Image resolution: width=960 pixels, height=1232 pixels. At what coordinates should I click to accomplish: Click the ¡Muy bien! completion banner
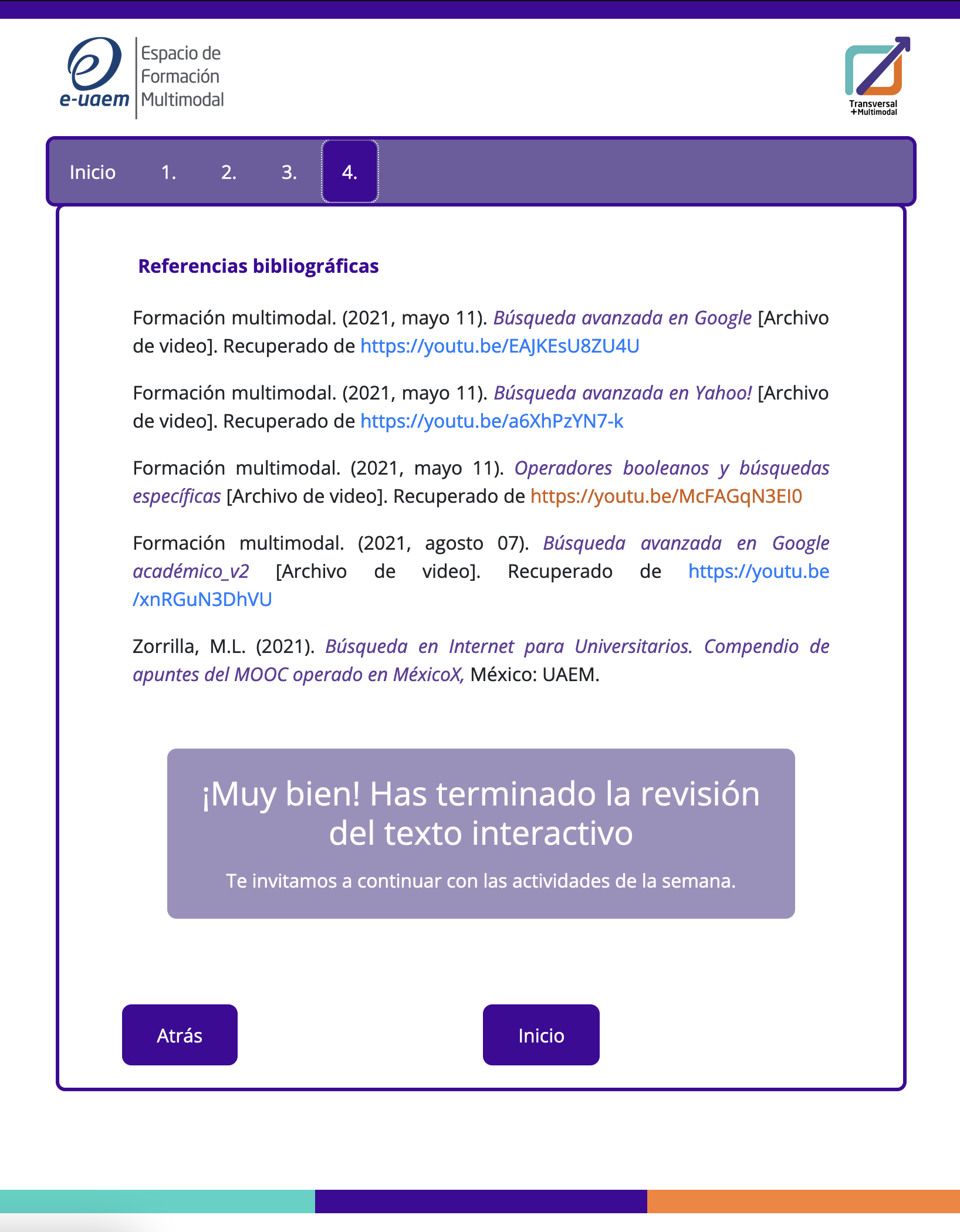(481, 833)
